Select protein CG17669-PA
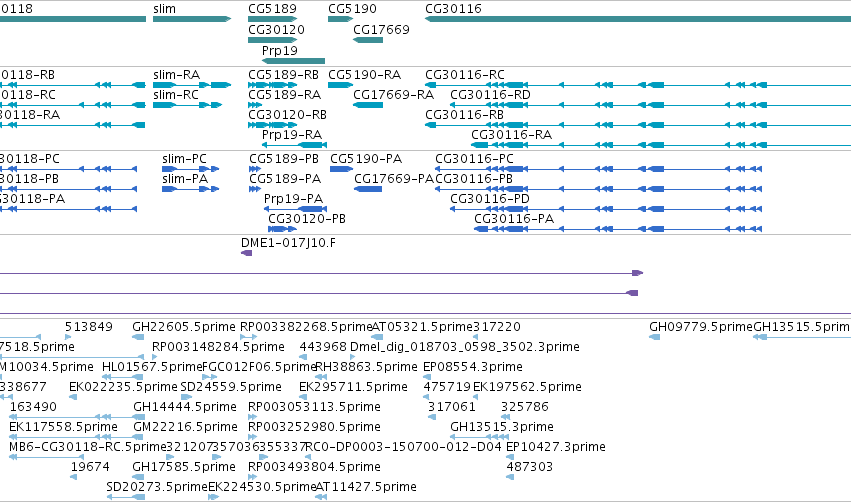Image resolution: width=851 pixels, height=502 pixels. (x=394, y=179)
